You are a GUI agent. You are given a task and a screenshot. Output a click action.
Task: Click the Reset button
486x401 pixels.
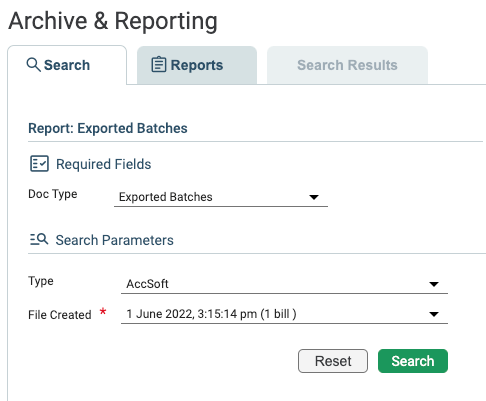pos(333,361)
